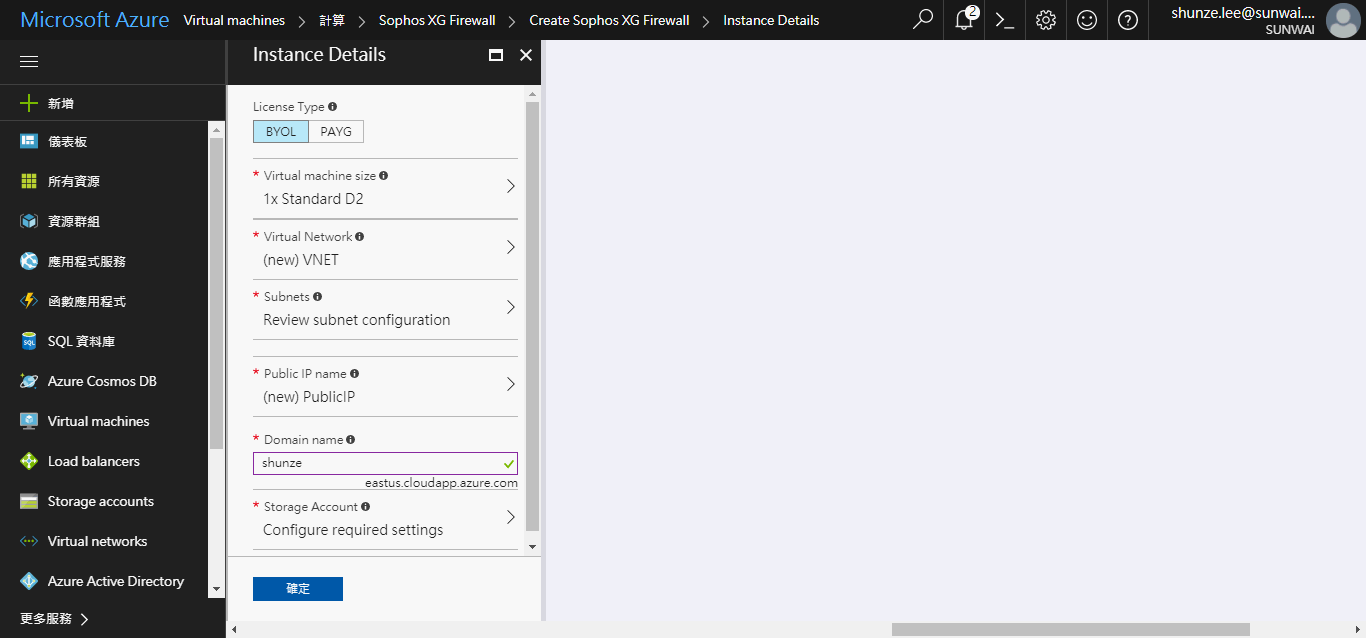Expand Virtual machine size chevron
The height and width of the screenshot is (638, 1366).
(x=510, y=186)
